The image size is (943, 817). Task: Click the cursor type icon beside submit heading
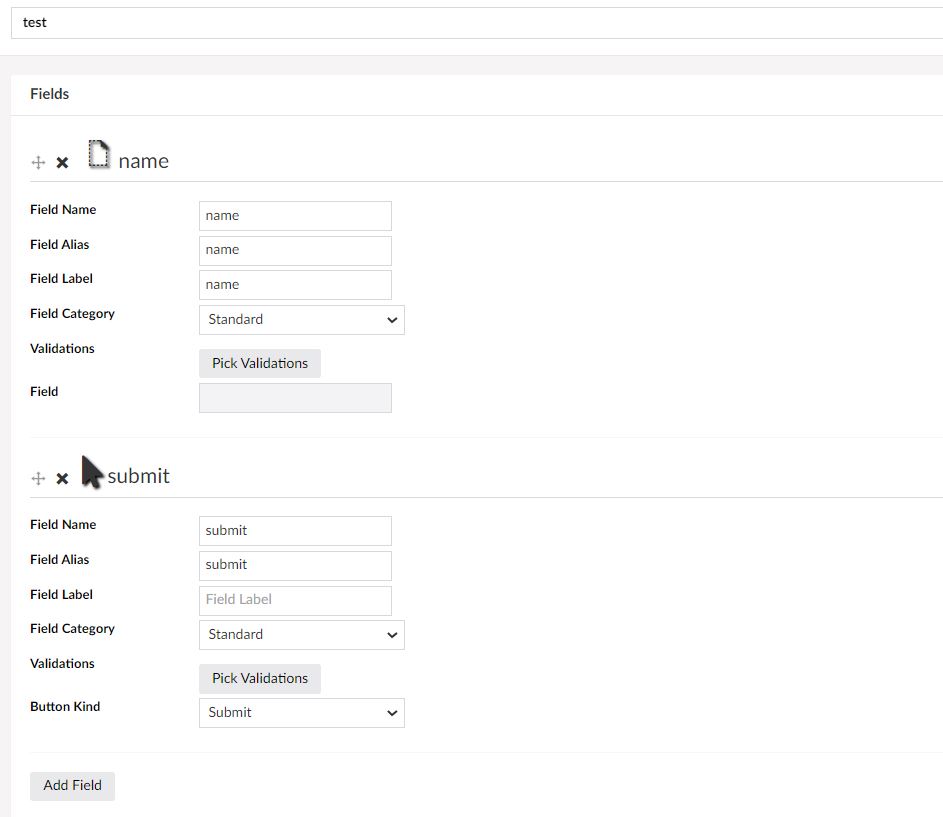[x=92, y=472]
